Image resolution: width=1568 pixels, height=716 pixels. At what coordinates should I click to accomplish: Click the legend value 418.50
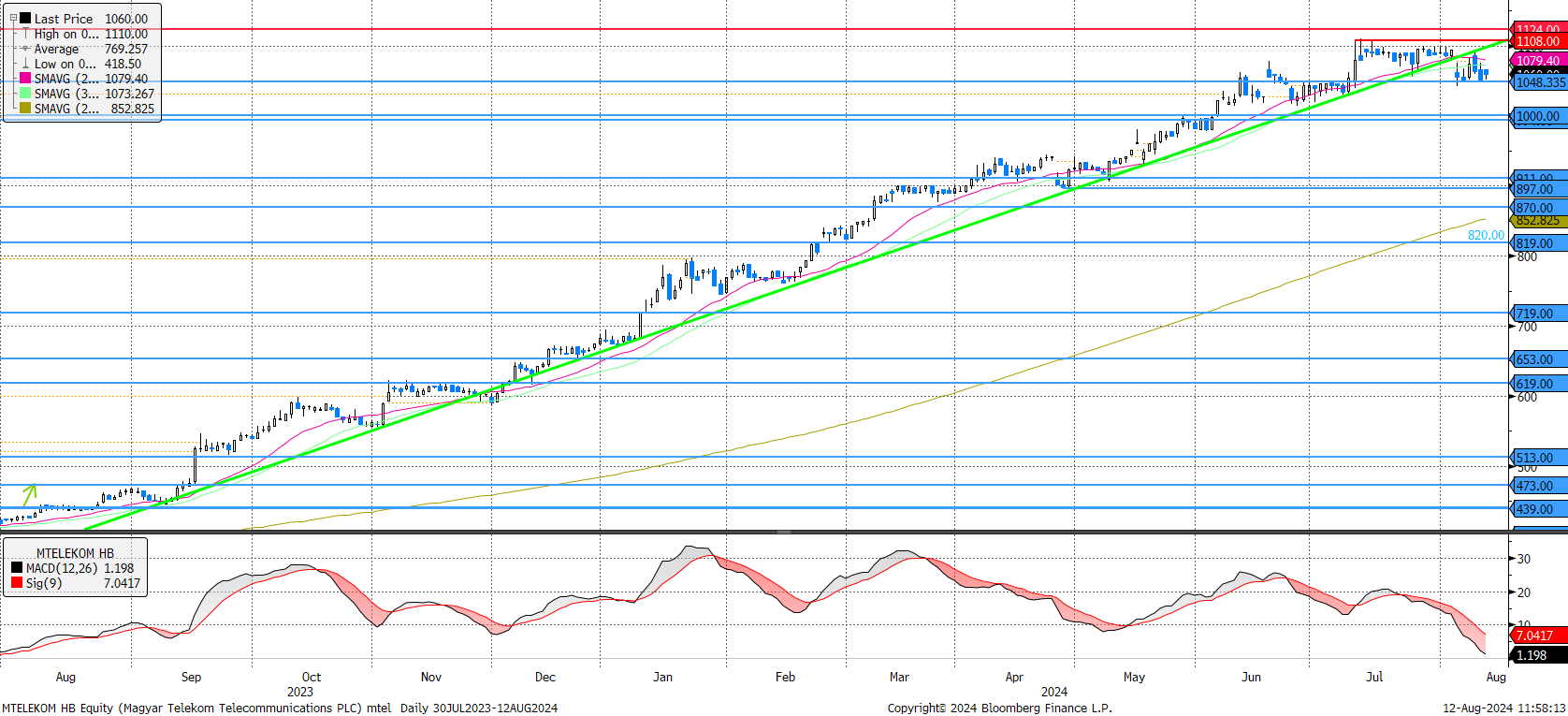coord(123,64)
